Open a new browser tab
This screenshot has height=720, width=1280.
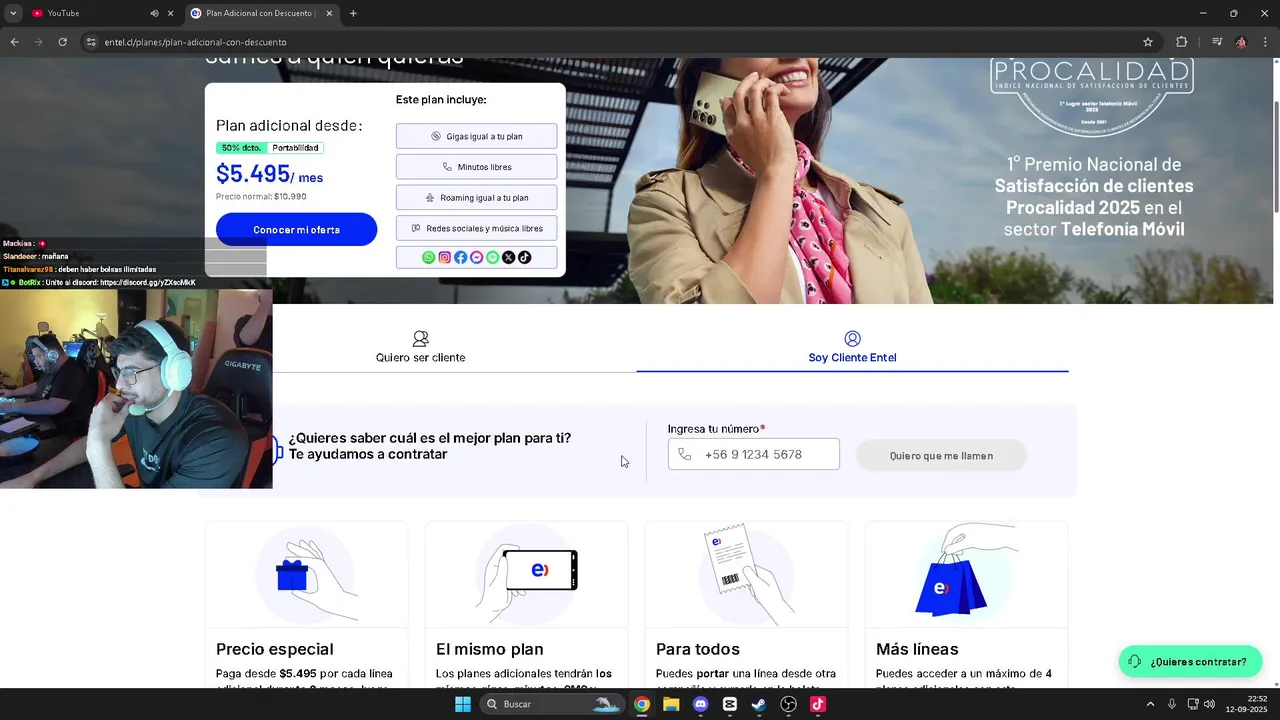(353, 13)
